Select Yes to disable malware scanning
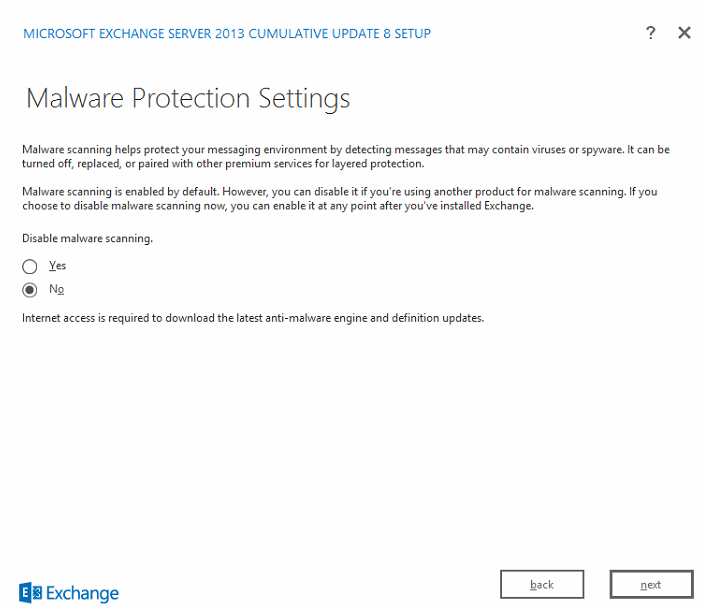Viewport: 706px width, 608px height. coord(30,267)
